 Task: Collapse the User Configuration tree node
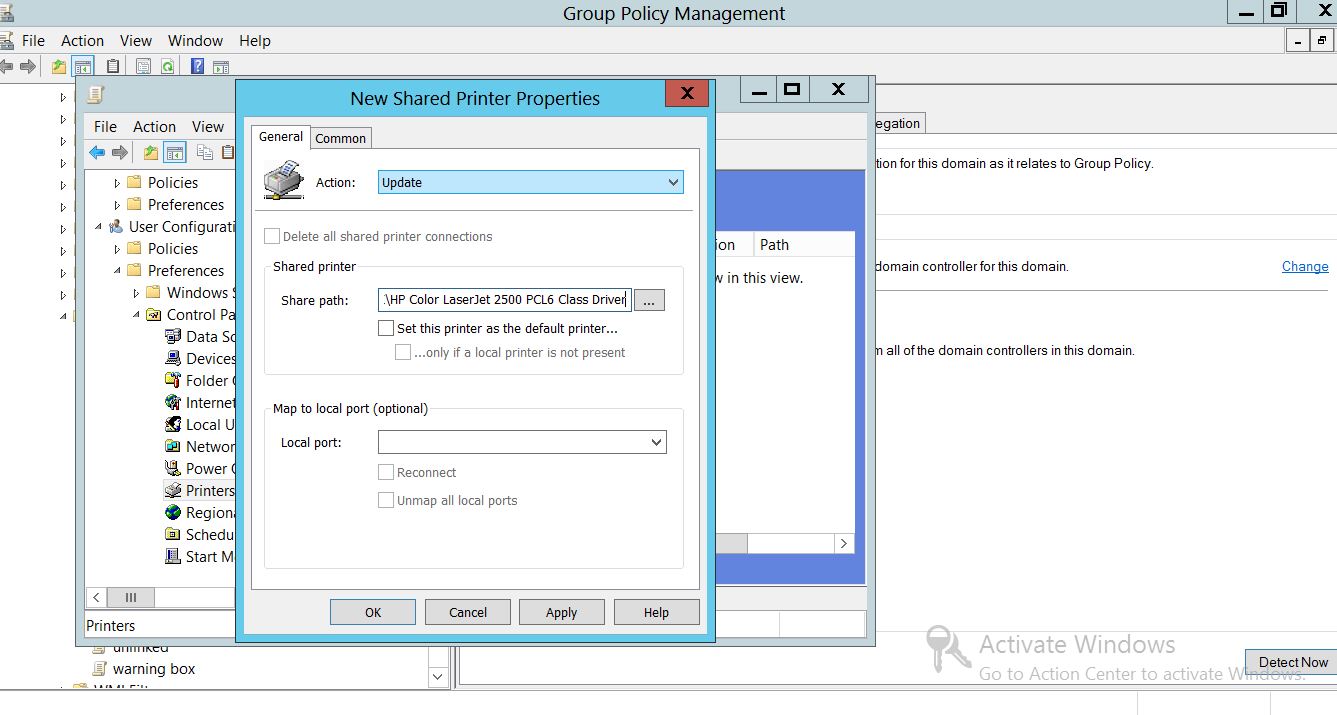98,227
